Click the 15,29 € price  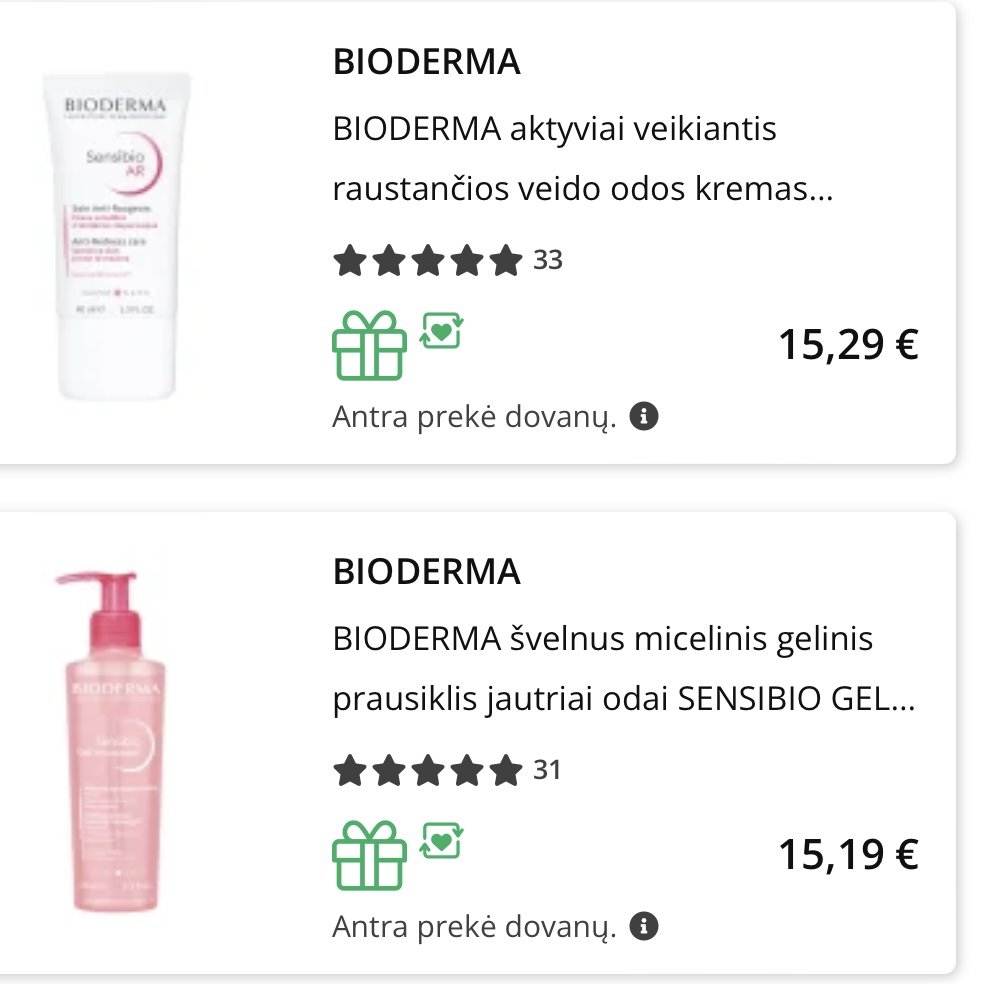(848, 345)
